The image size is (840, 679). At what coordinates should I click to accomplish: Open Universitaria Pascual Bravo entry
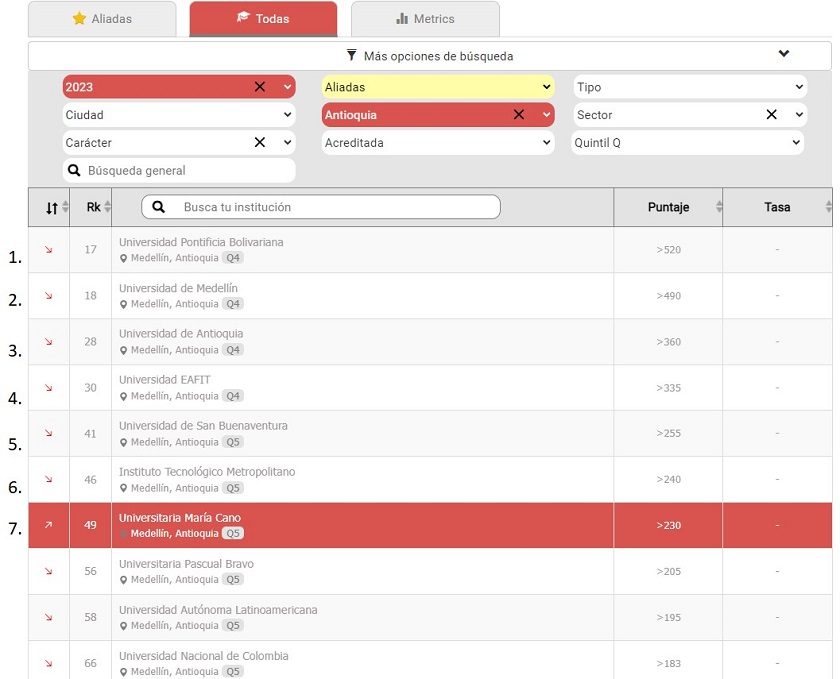[x=186, y=564]
